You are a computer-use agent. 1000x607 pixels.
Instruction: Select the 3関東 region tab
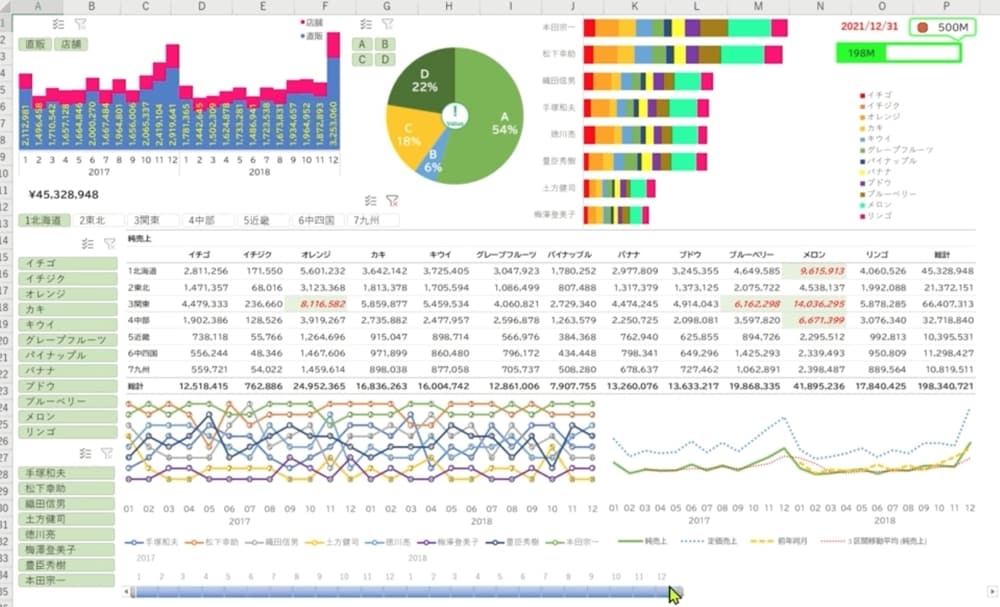pos(153,221)
